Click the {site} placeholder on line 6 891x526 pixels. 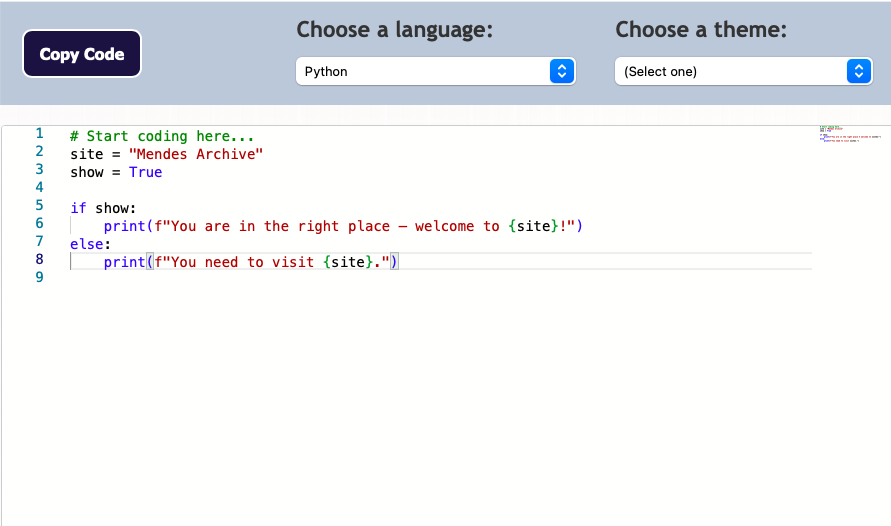[533, 226]
